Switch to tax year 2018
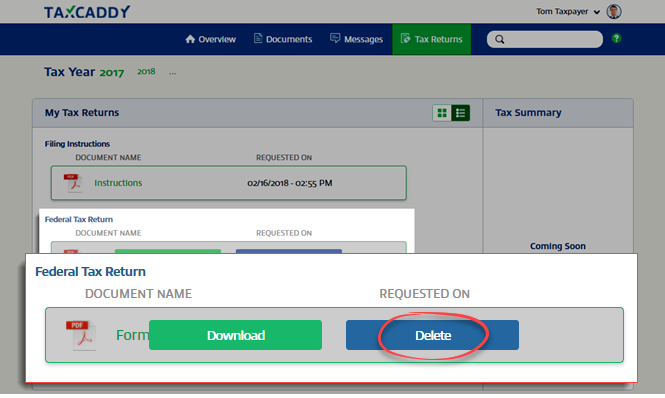 [146, 72]
